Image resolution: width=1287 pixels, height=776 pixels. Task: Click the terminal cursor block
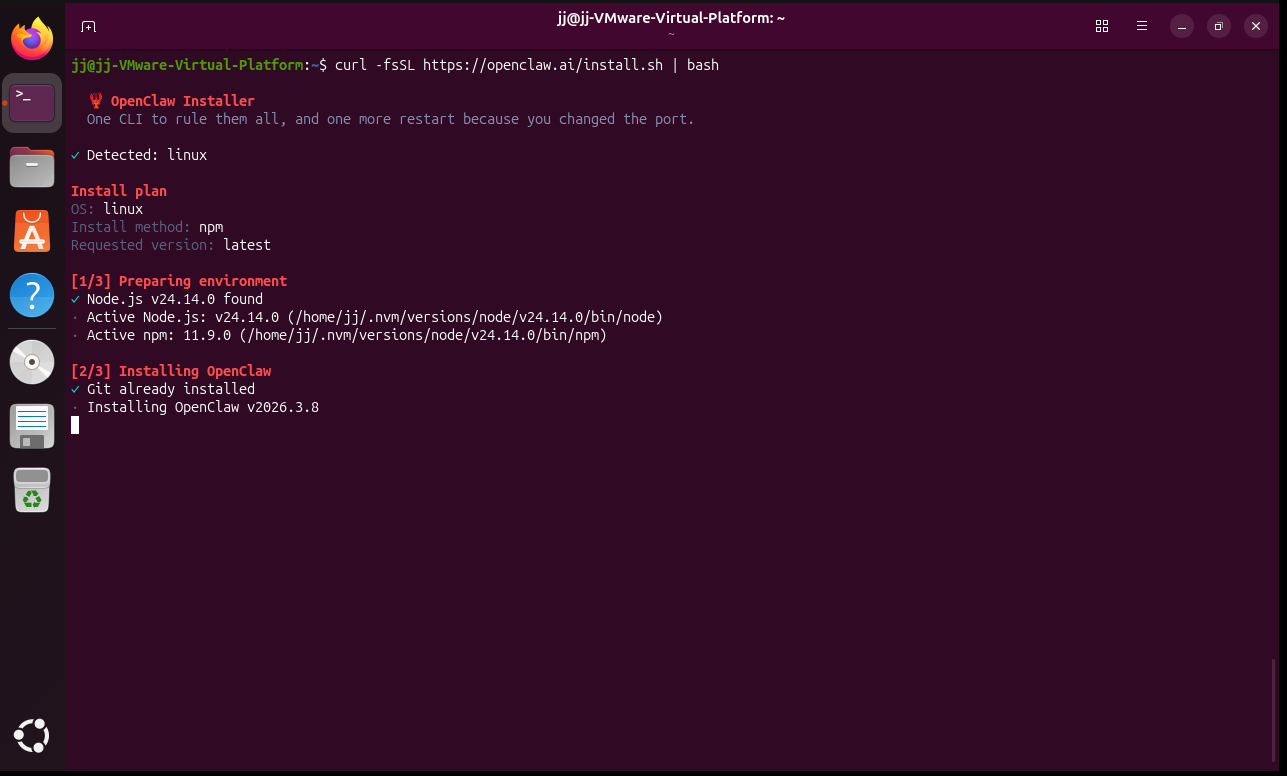[x=75, y=425]
